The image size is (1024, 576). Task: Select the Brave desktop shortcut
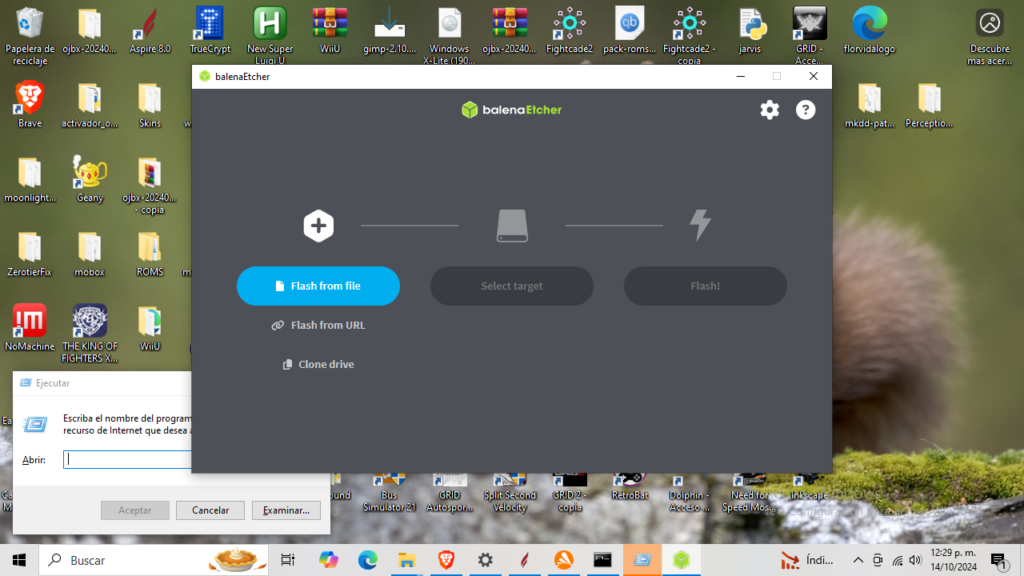[29, 104]
